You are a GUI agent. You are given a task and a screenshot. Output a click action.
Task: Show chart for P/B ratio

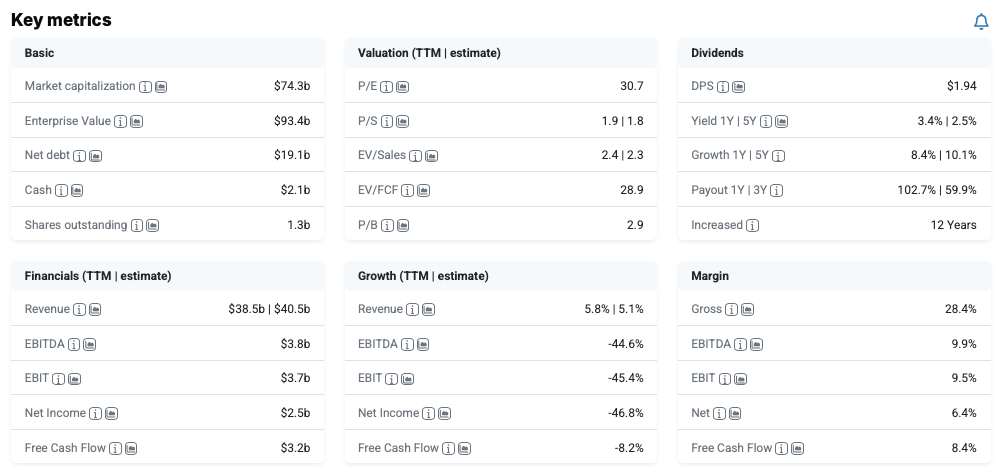403,226
